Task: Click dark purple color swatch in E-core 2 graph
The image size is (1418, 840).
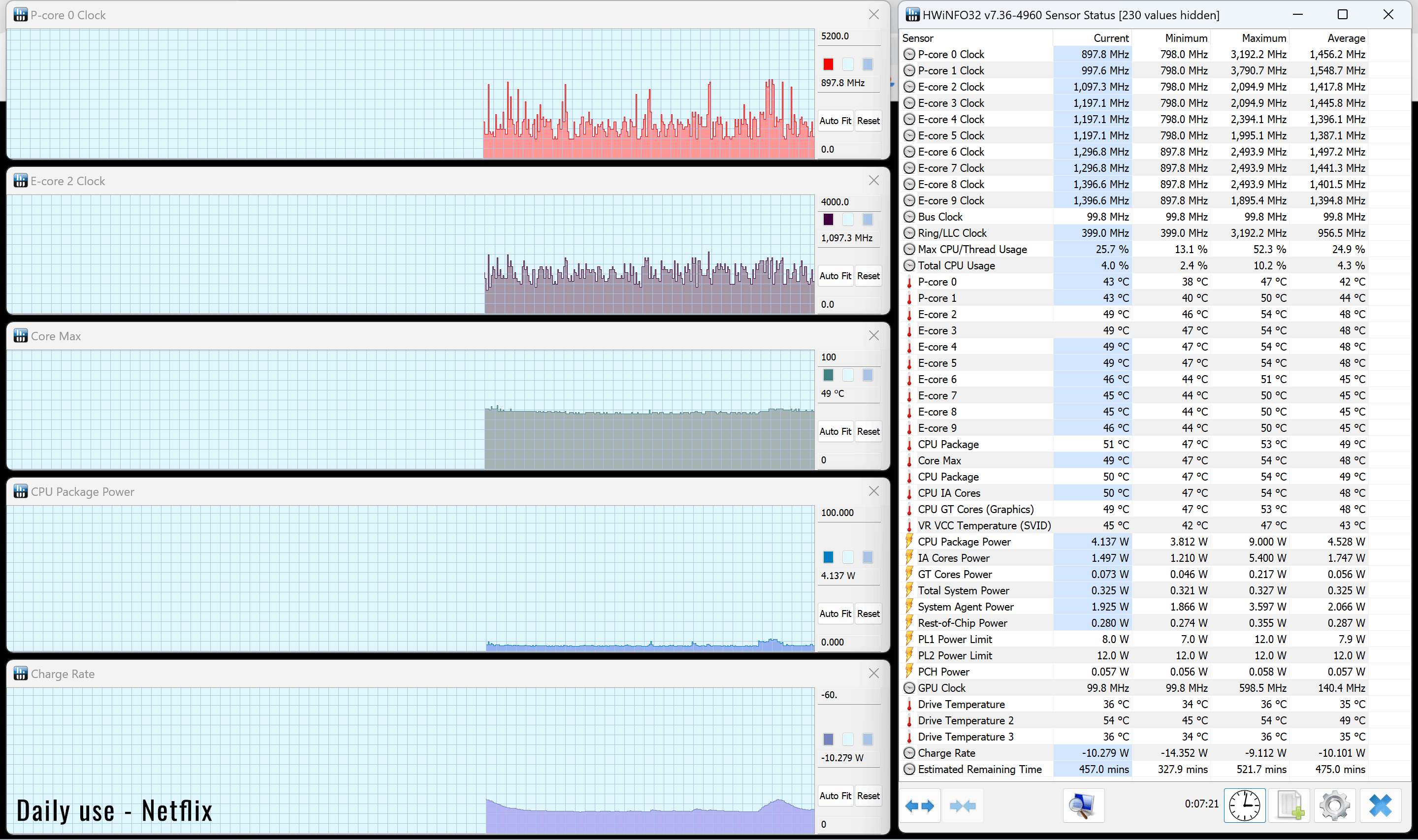Action: (x=828, y=219)
